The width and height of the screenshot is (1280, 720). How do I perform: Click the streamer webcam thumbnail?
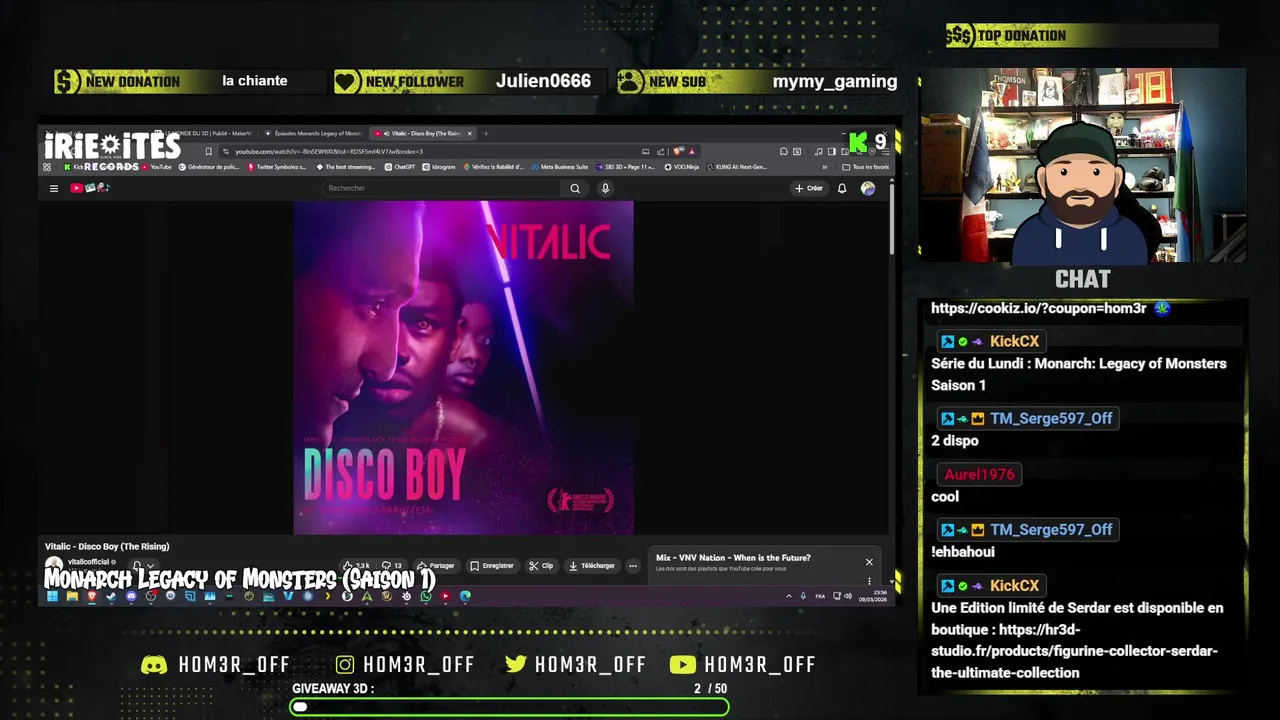pyautogui.click(x=1082, y=165)
